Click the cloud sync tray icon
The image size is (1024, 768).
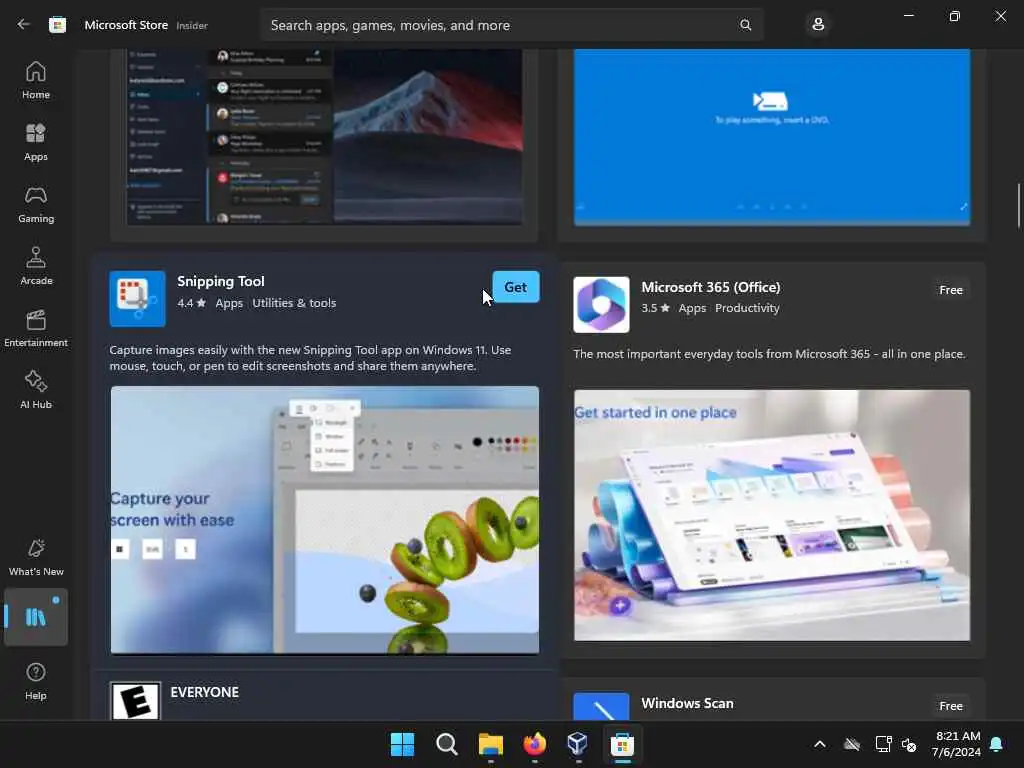tap(852, 744)
